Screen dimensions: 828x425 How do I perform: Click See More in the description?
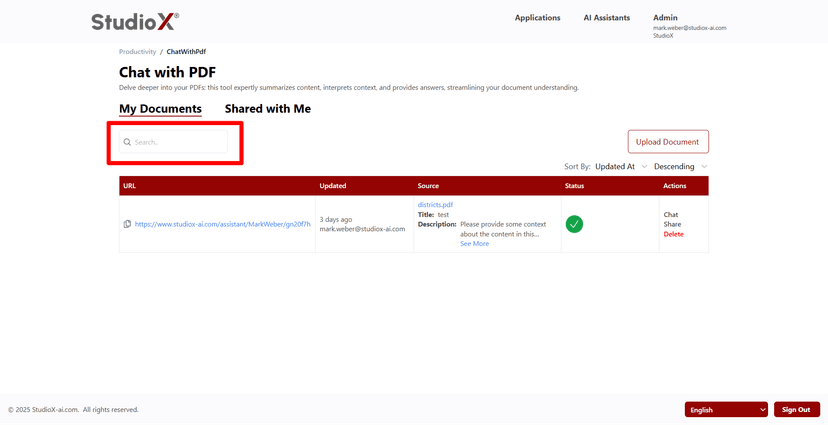click(x=474, y=244)
